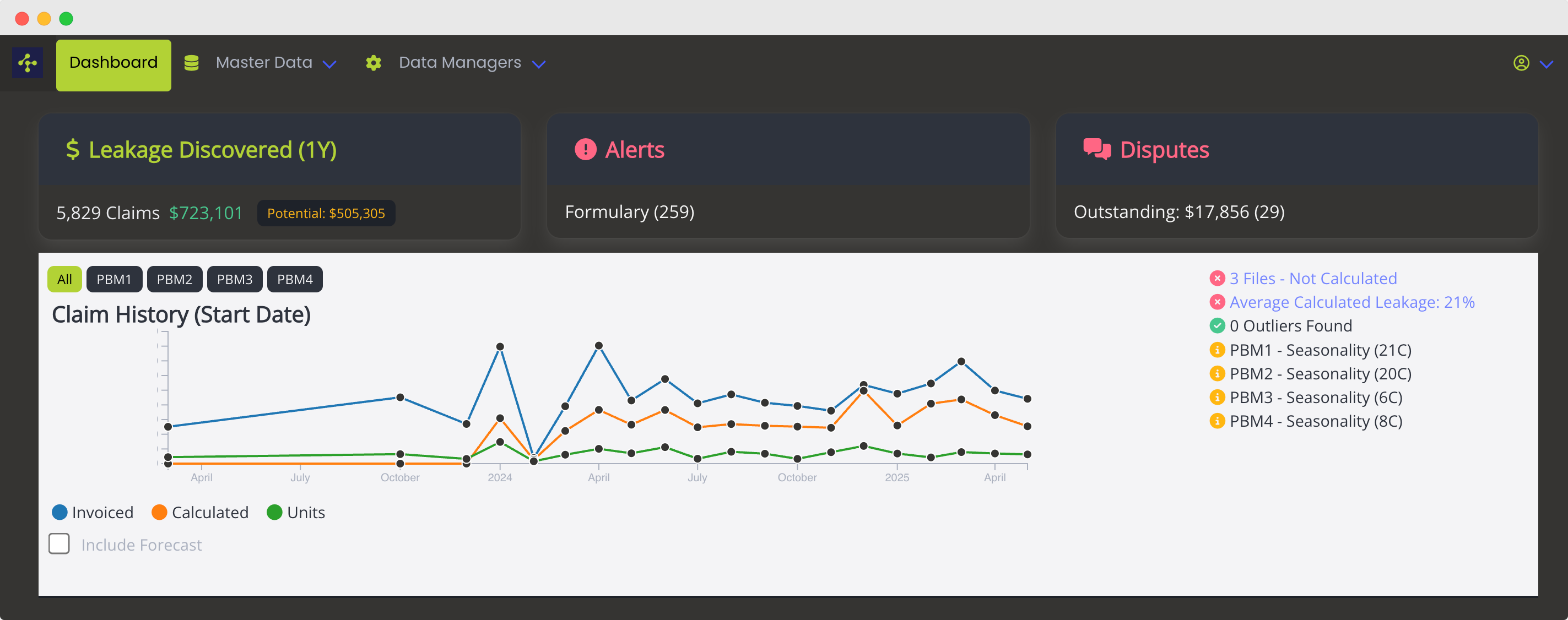Screen dimensions: 1568x620
Task: Click the Alerts exclamation icon
Action: (585, 150)
